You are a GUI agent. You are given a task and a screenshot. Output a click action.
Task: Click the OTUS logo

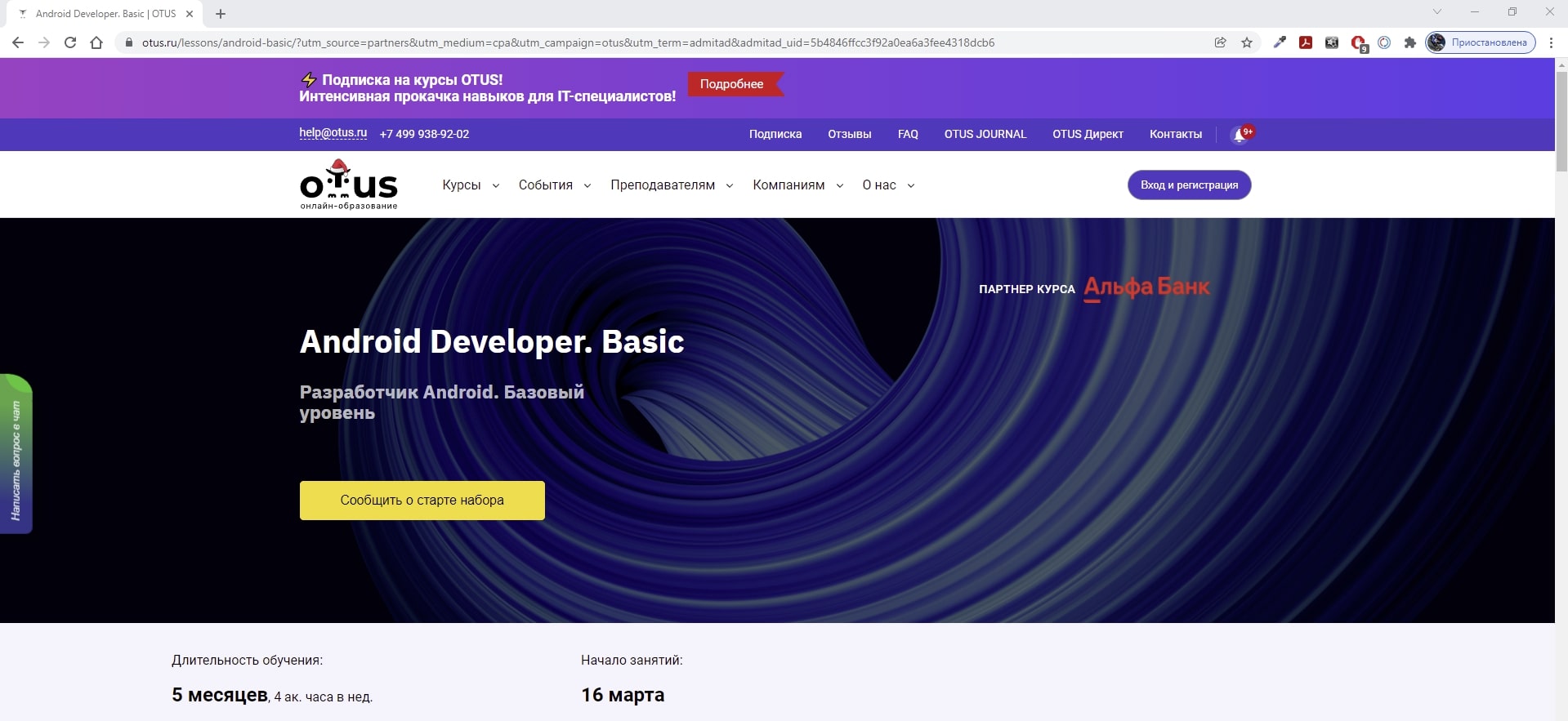[x=349, y=185]
